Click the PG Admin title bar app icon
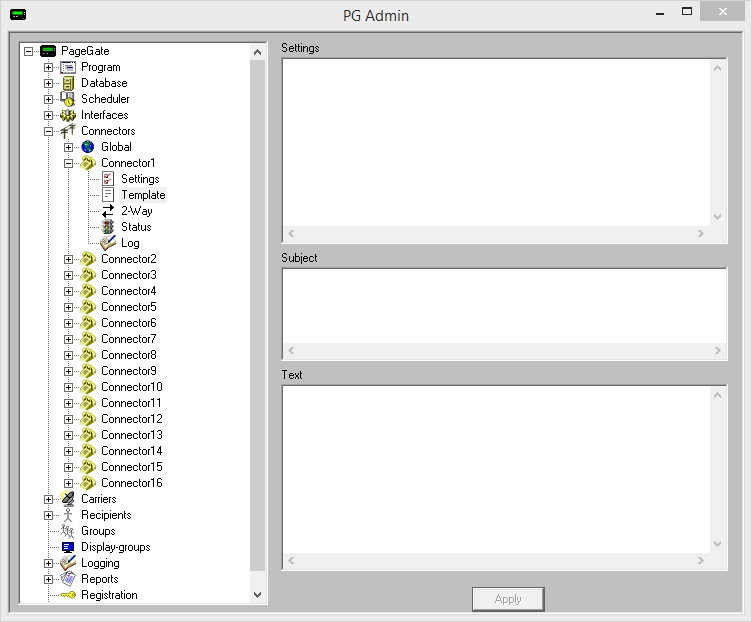The image size is (752, 622). pyautogui.click(x=18, y=14)
